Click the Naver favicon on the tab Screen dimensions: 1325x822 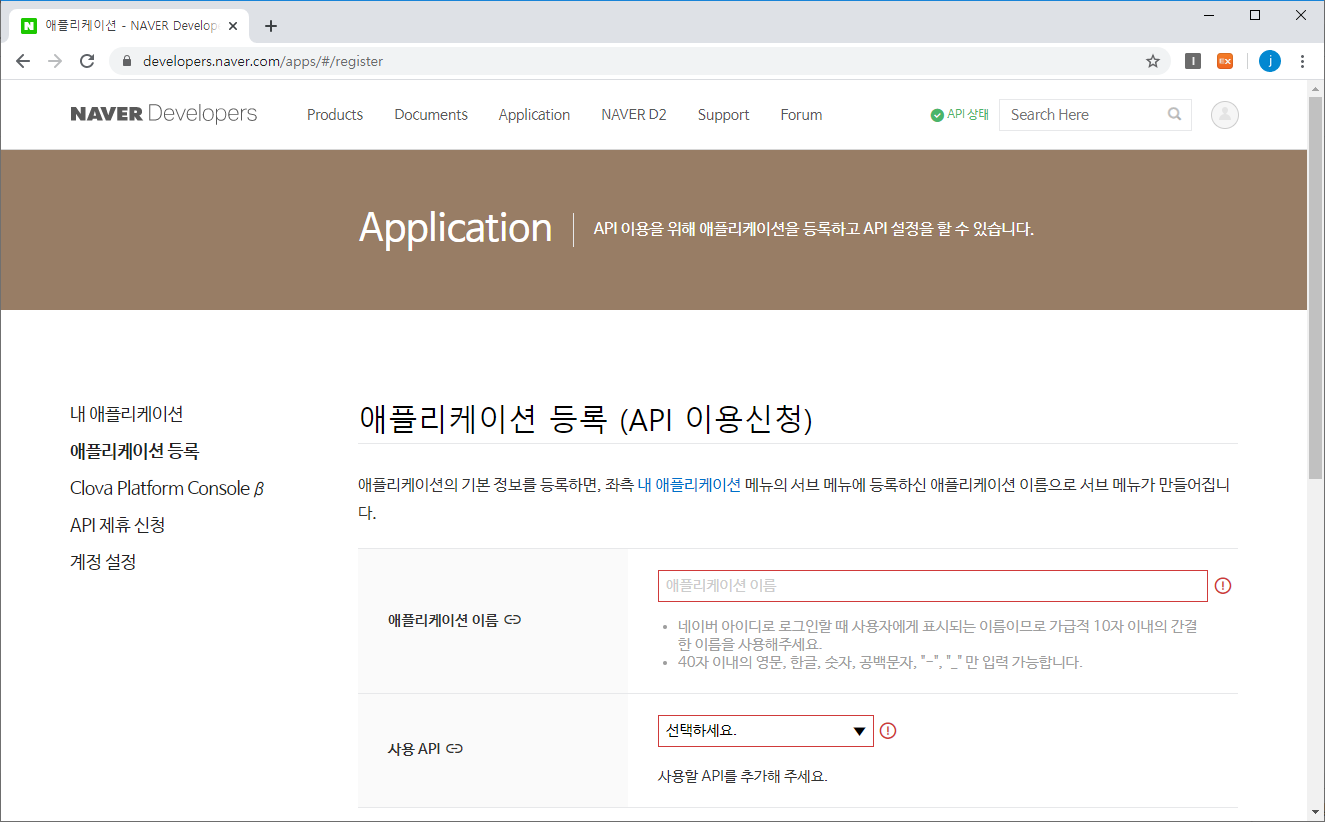coord(29,26)
